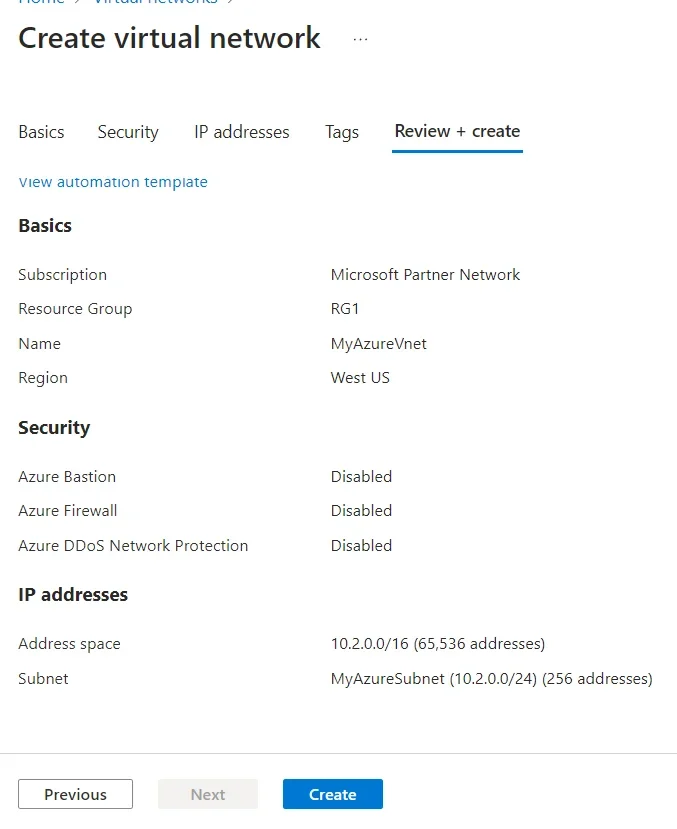Image resolution: width=677 pixels, height=829 pixels.
Task: Open View automation template
Action: (x=112, y=182)
